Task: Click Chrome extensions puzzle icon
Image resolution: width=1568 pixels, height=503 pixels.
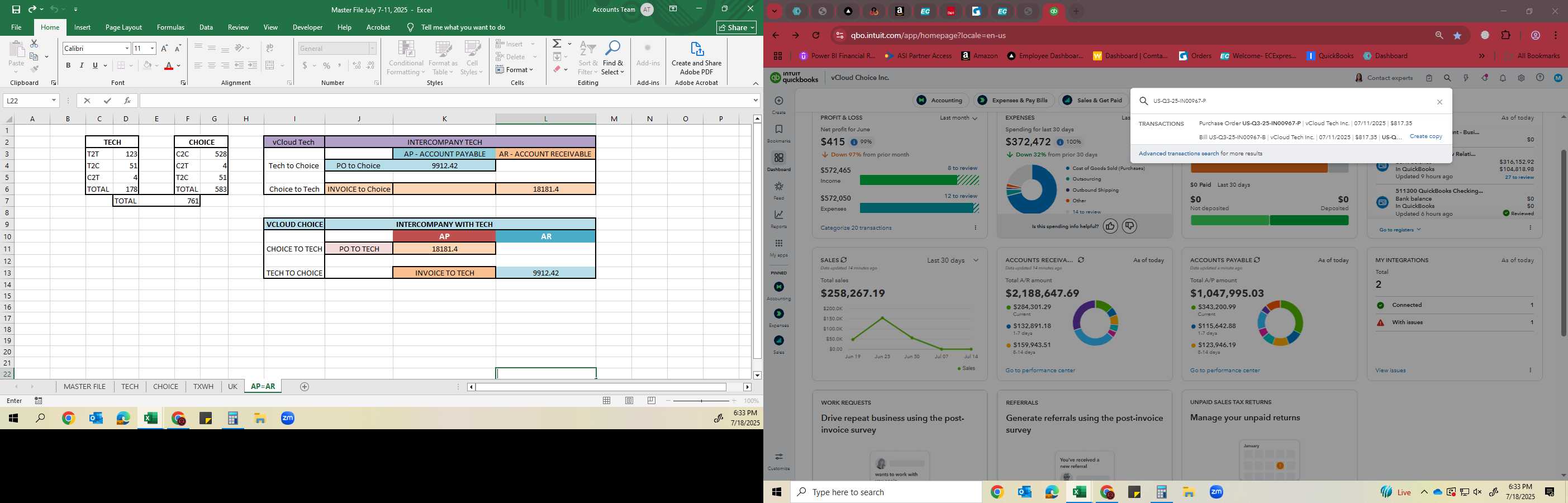Action: (1506, 35)
